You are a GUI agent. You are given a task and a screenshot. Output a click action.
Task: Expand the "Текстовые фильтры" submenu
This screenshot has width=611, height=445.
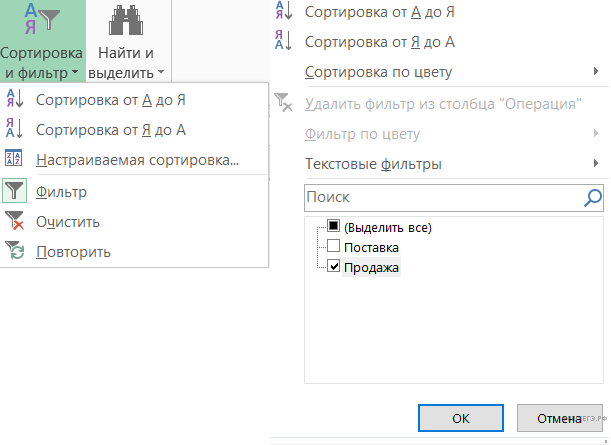click(596, 164)
